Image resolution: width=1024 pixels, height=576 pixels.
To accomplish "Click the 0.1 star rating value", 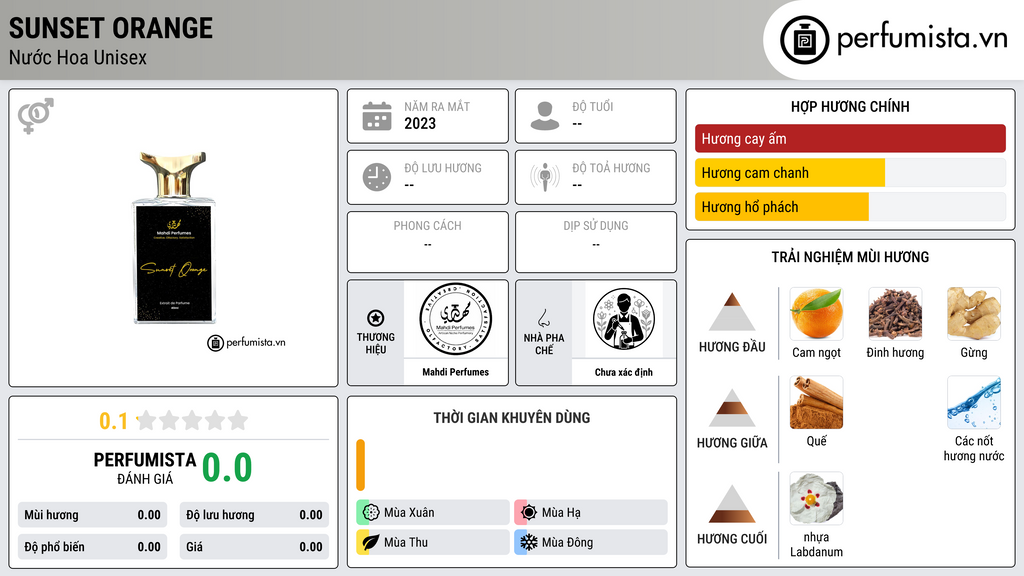I will click(113, 421).
